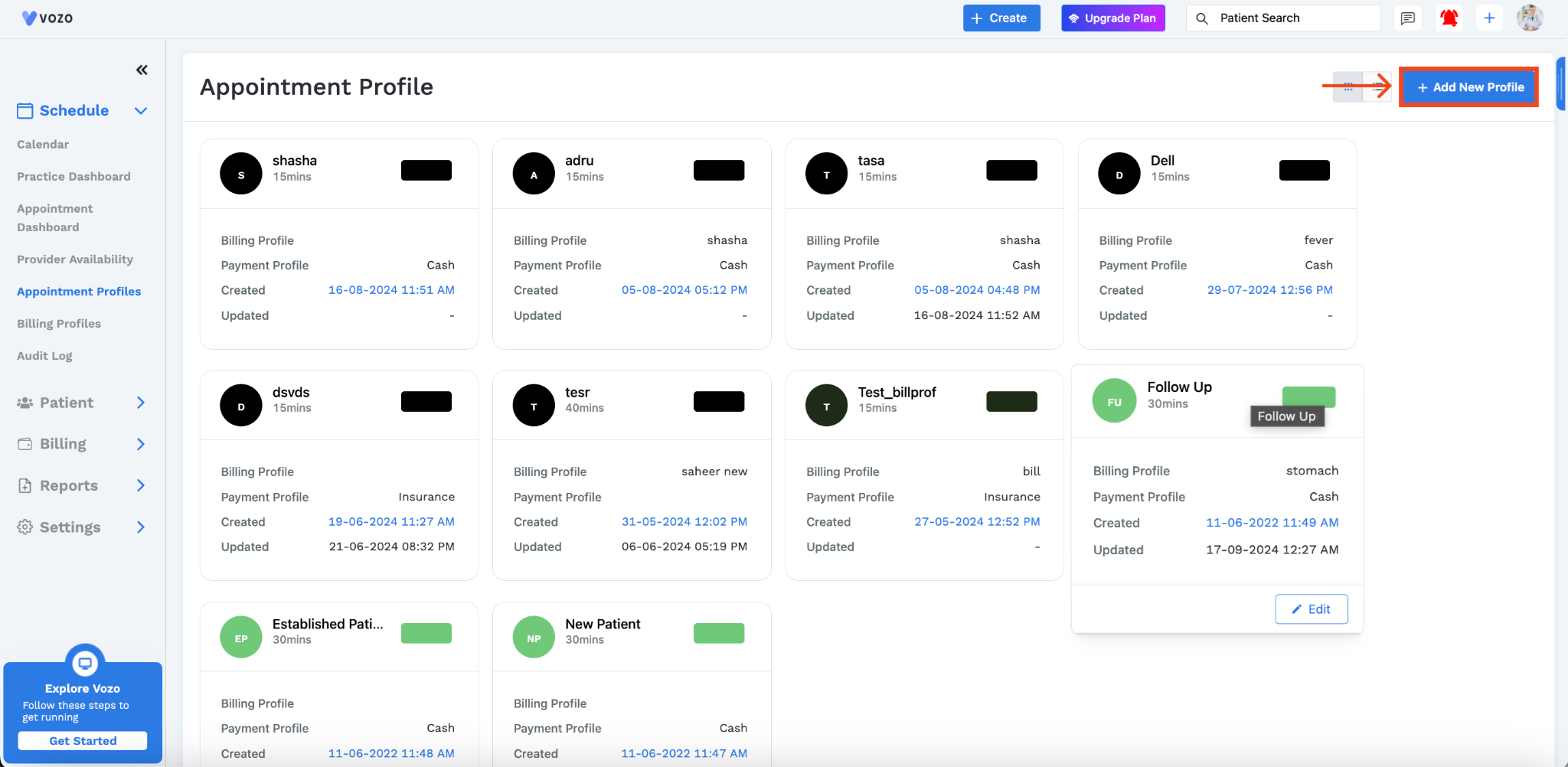Open Billing Profiles in sidebar

point(59,323)
